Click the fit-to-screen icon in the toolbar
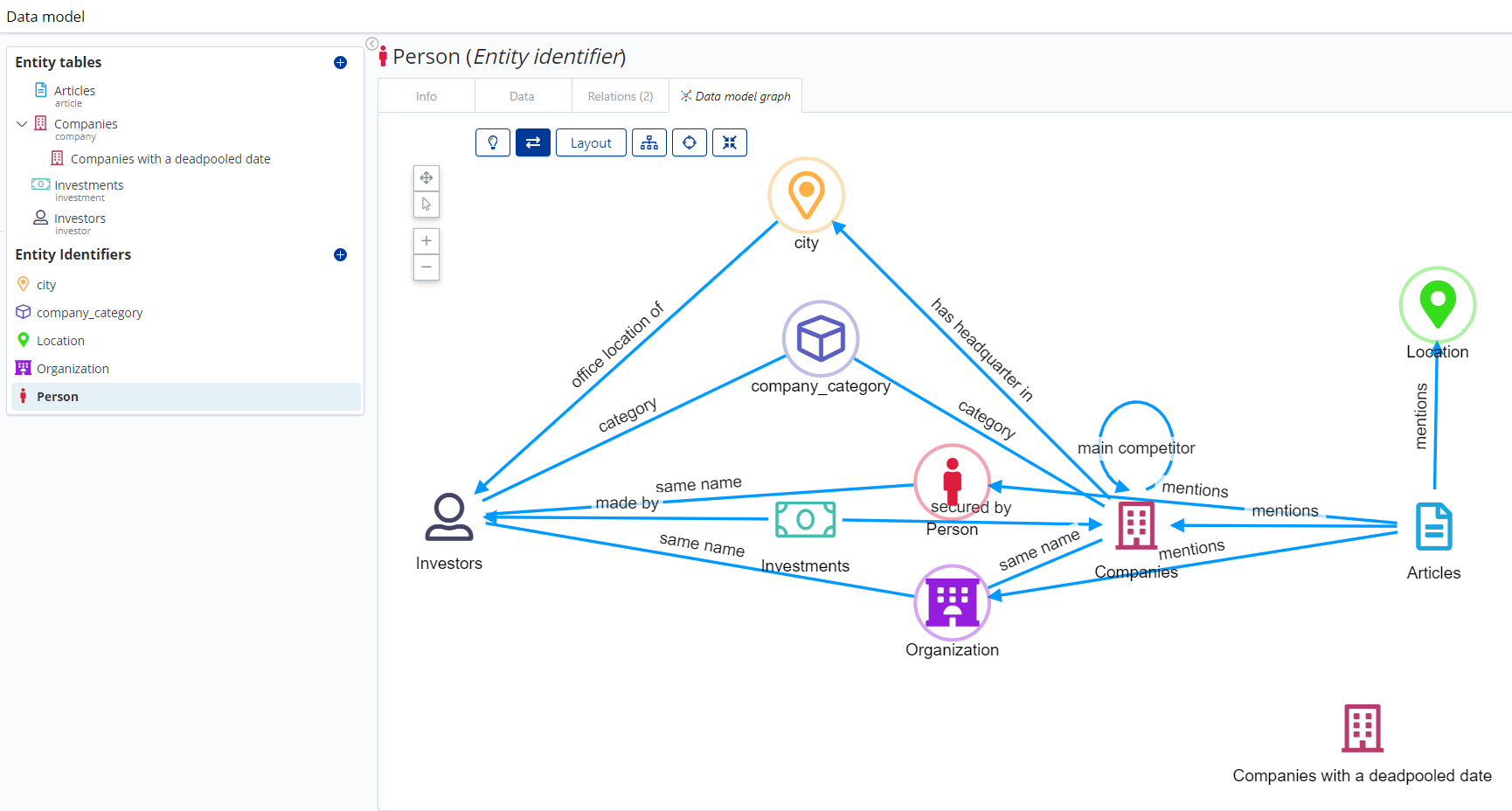The image size is (1512, 811). (x=730, y=142)
